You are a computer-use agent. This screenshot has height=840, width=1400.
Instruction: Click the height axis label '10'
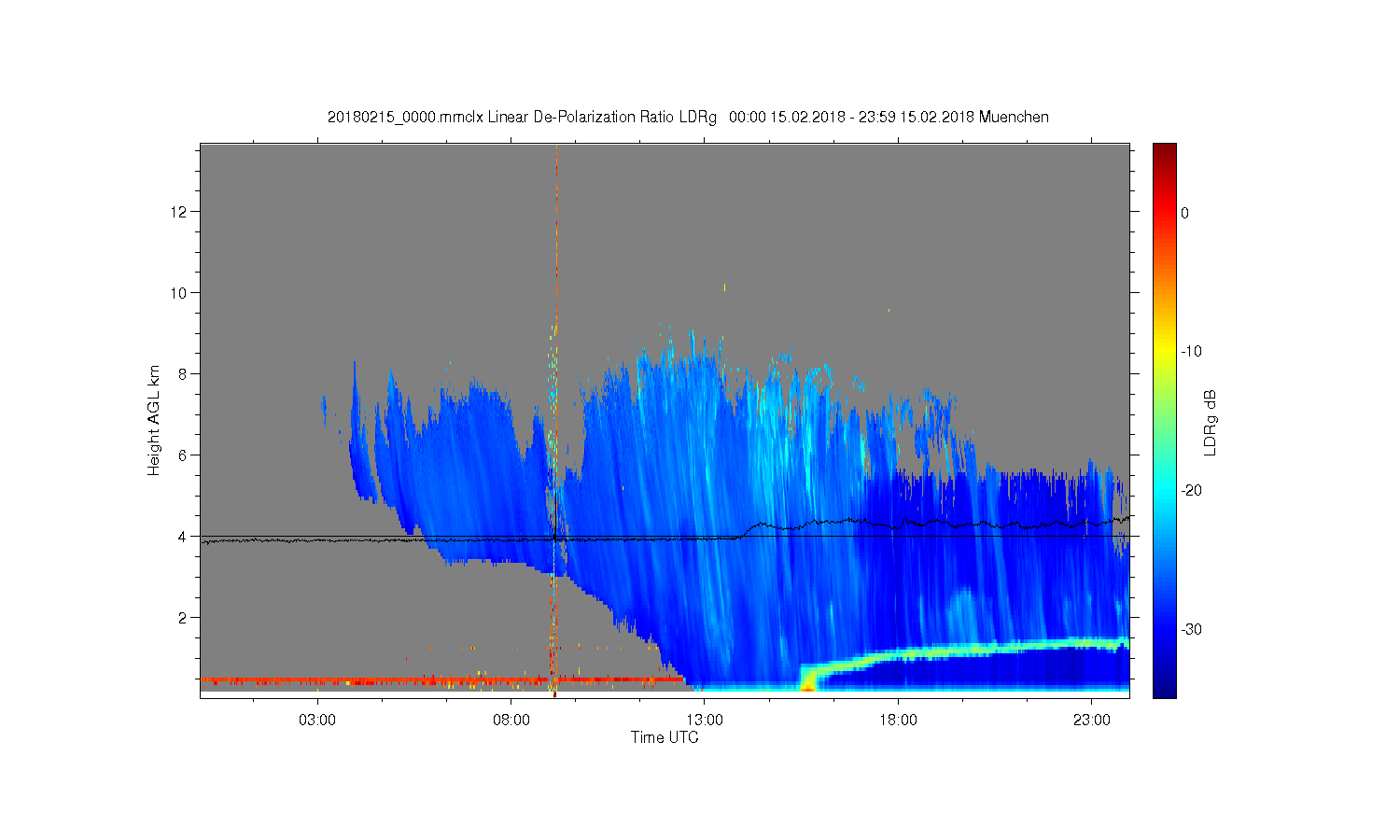pyautogui.click(x=180, y=293)
